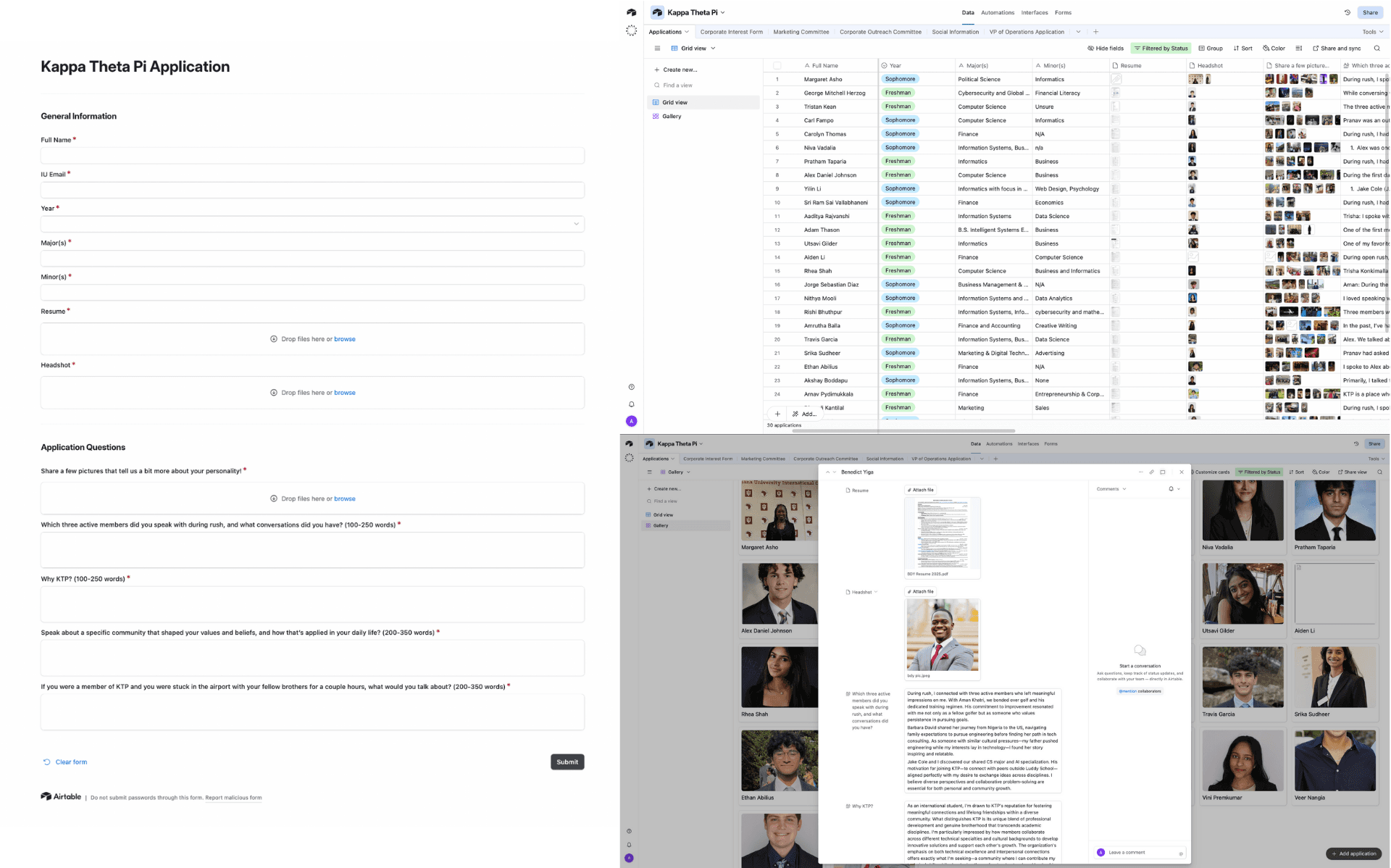This screenshot has height=868, width=1391.
Task: Open the Gallery view name dropdown in bottom window
Action: (x=675, y=472)
